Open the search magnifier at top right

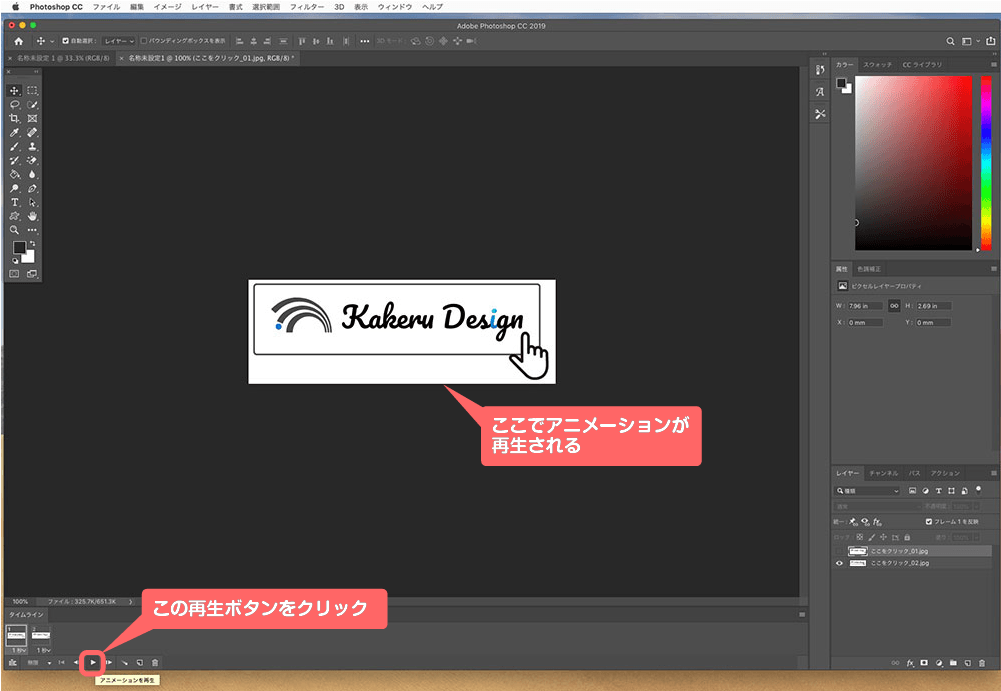tap(950, 42)
